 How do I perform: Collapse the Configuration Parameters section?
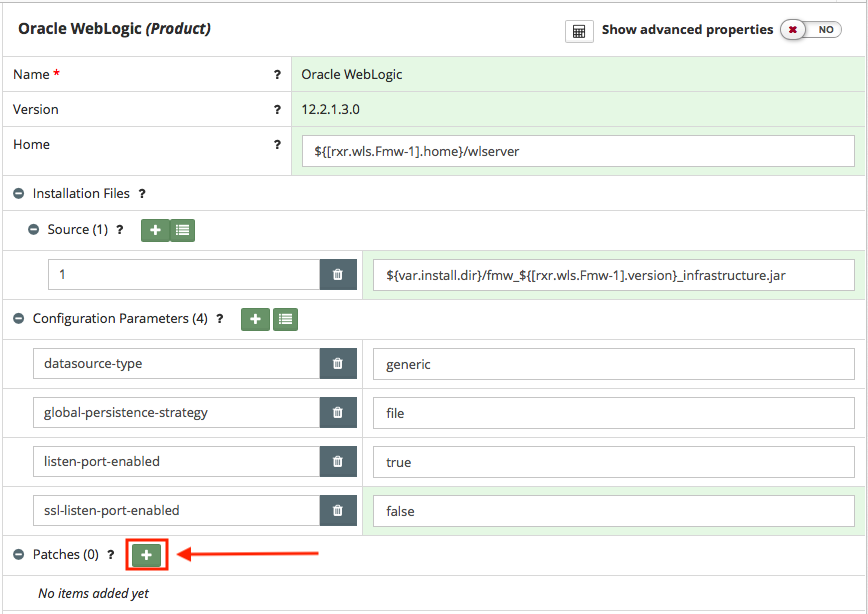19,319
